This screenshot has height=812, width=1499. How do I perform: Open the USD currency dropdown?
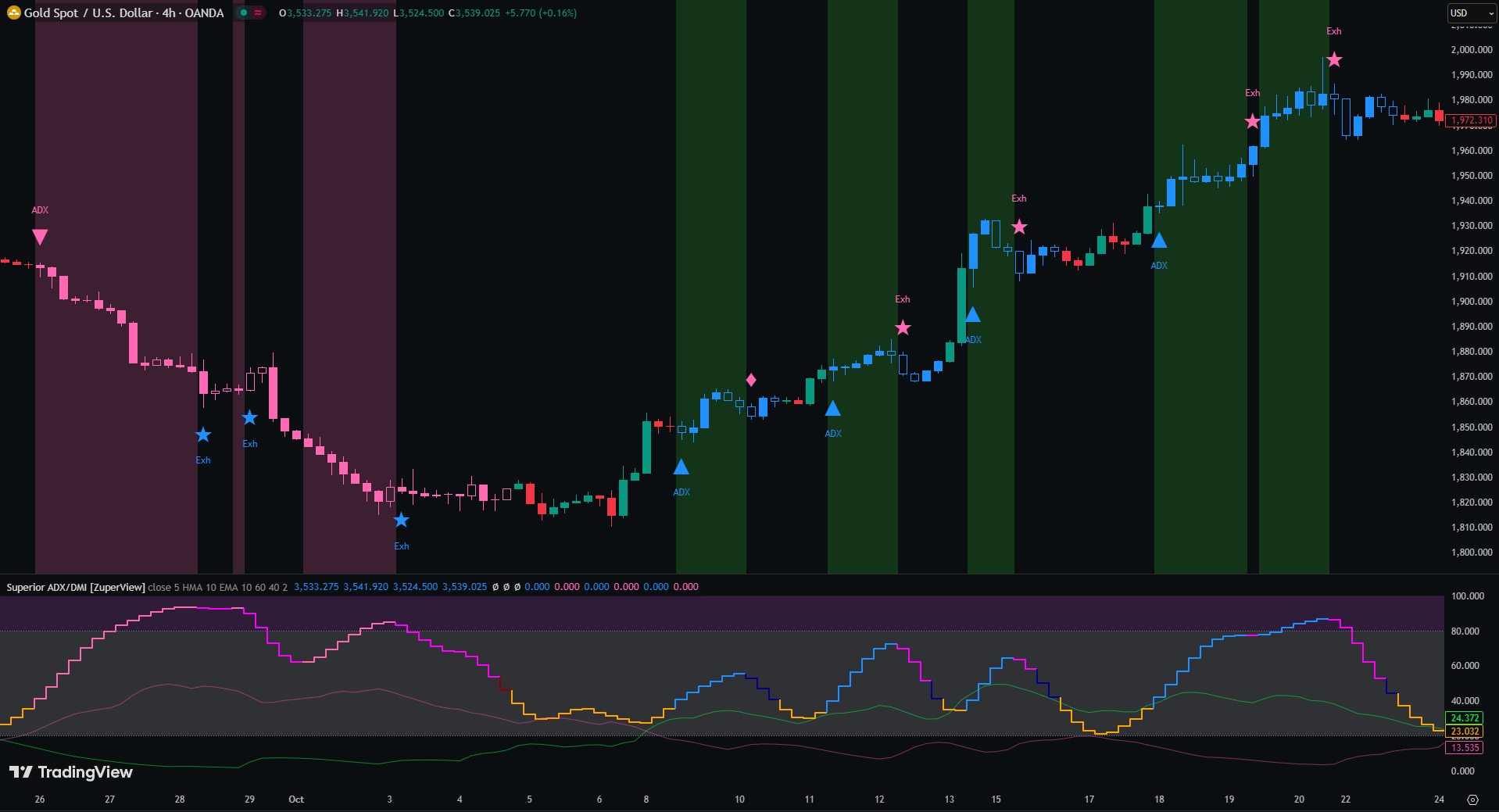(1472, 13)
